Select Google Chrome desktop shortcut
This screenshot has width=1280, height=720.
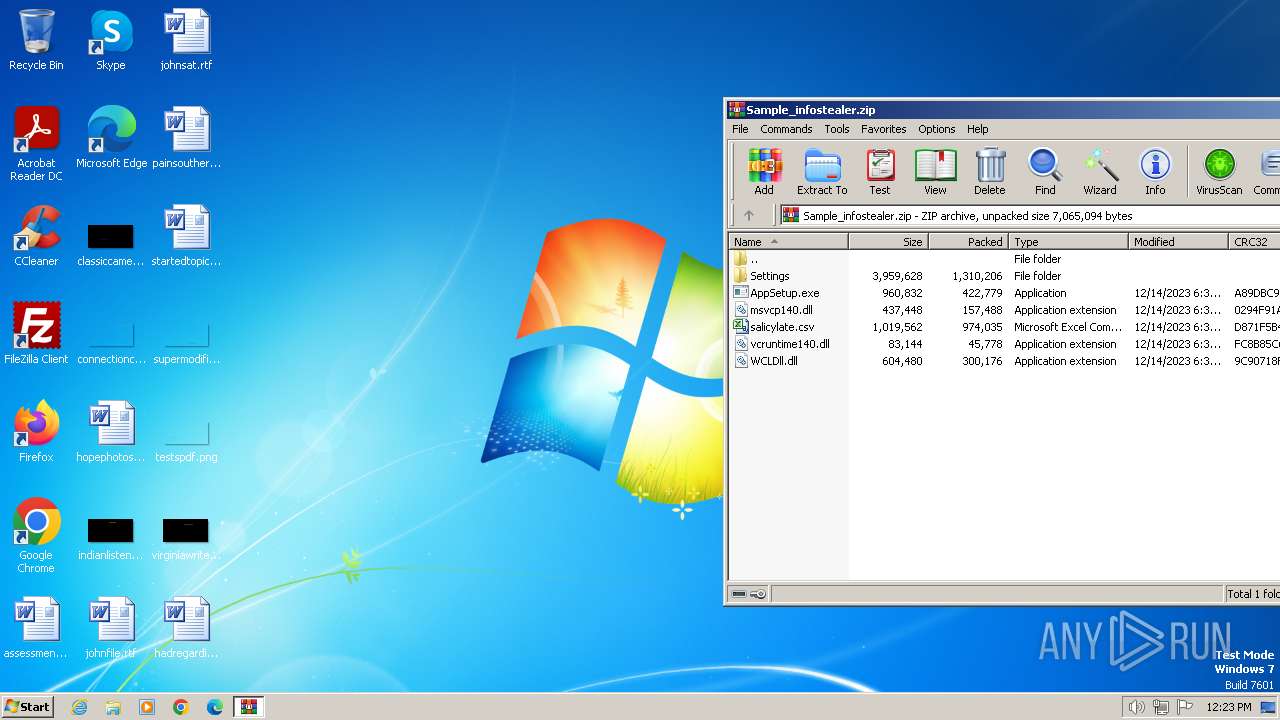pos(36,535)
